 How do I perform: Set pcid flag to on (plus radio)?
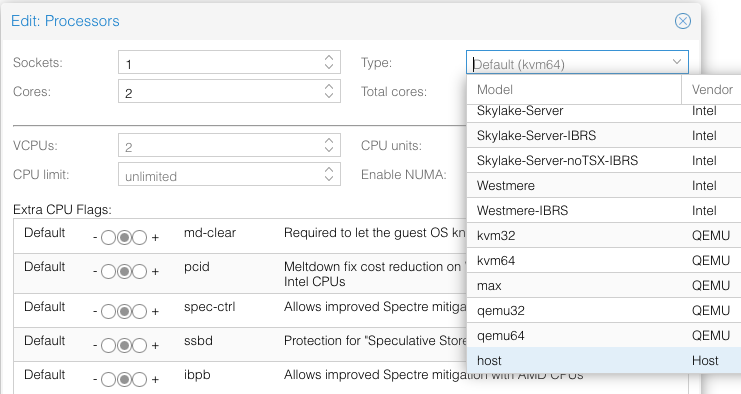(x=139, y=272)
